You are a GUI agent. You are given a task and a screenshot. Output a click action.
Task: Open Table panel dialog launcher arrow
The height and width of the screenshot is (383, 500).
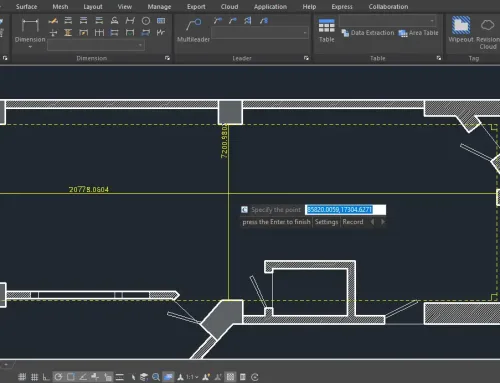439,58
